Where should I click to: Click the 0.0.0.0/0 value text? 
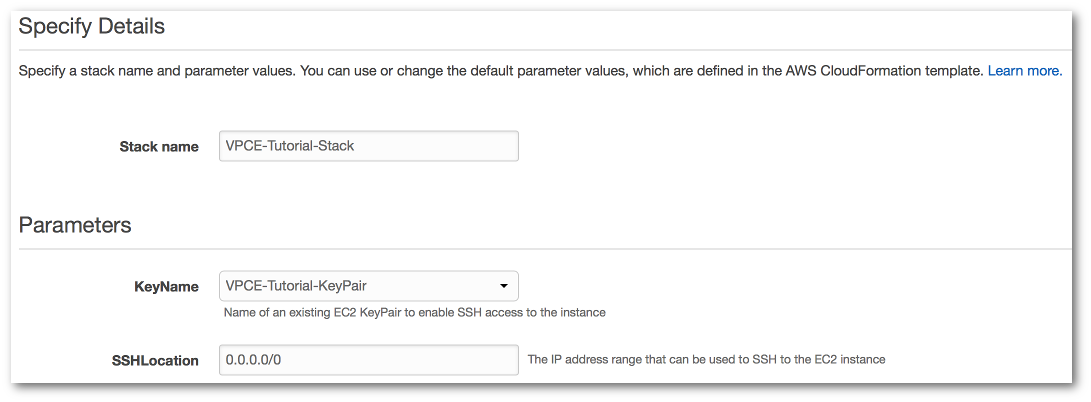(x=254, y=360)
